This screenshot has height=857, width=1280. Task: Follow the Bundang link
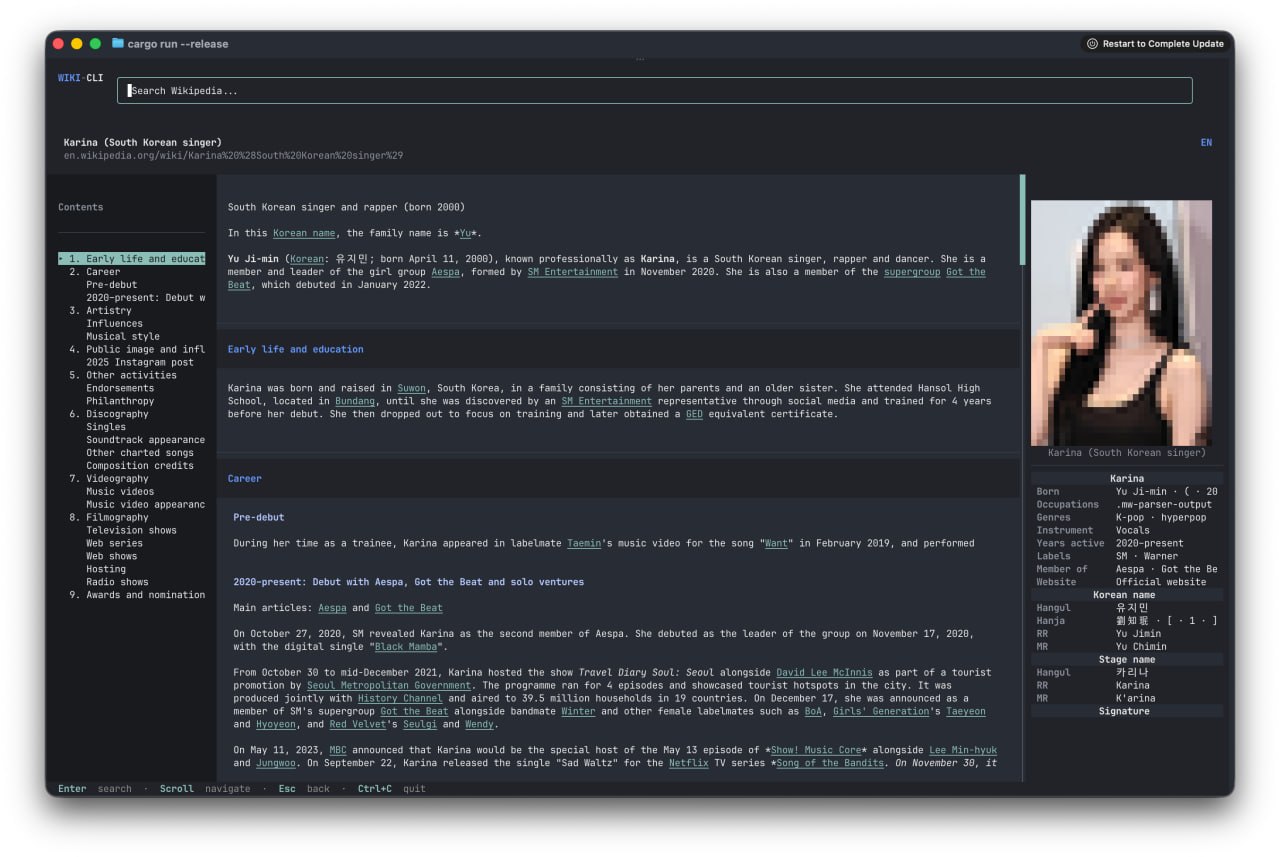[355, 401]
